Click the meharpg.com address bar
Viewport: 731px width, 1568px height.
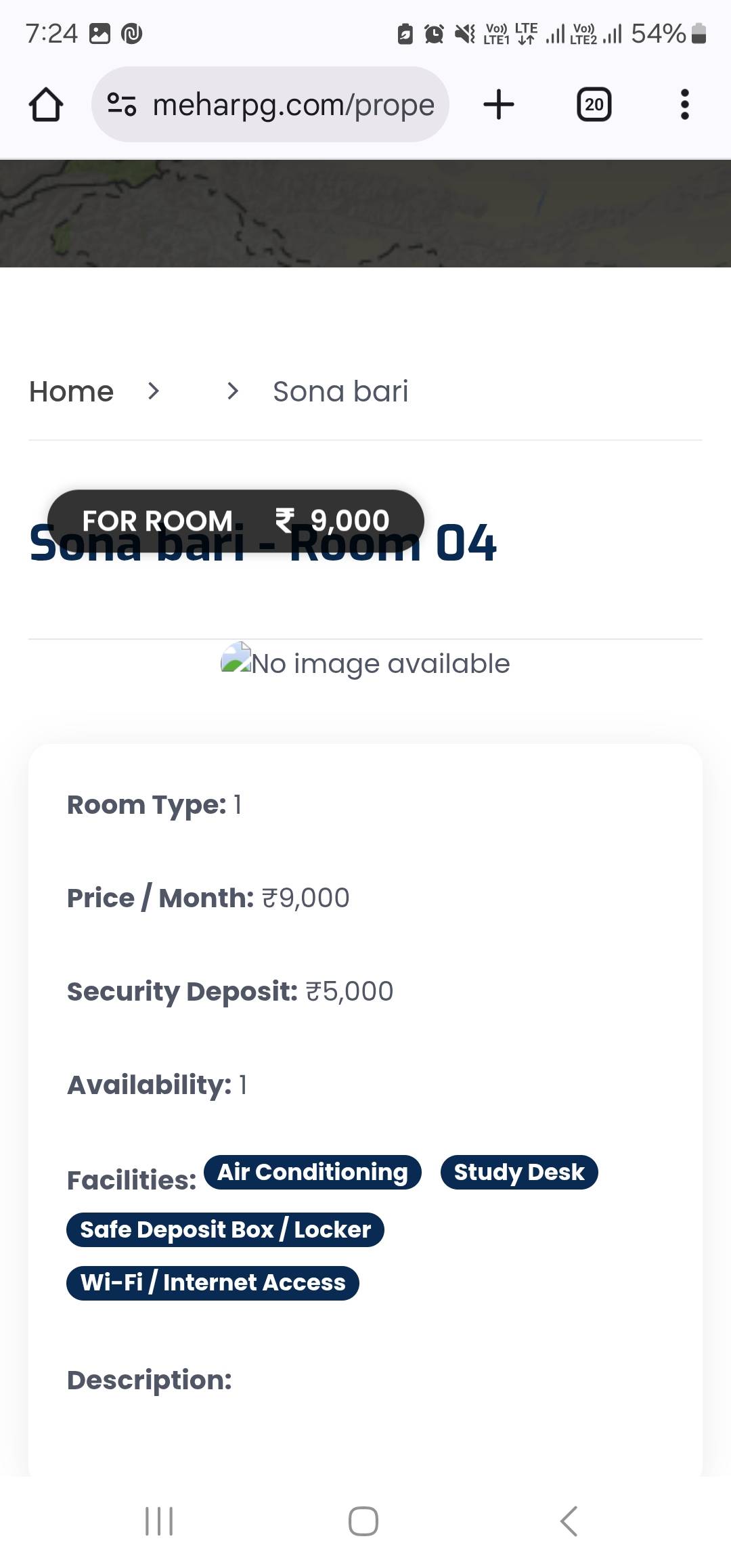click(x=293, y=105)
